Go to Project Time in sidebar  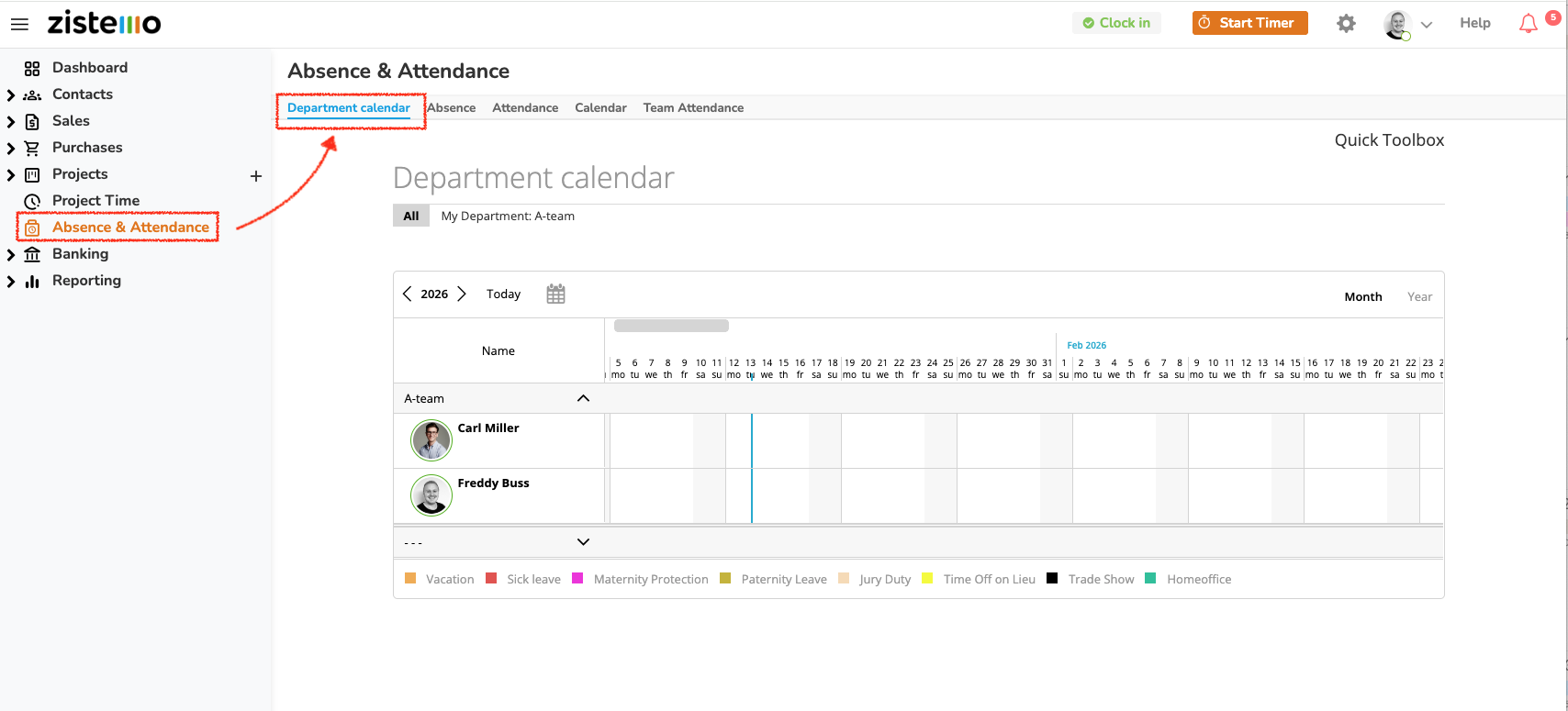(95, 201)
